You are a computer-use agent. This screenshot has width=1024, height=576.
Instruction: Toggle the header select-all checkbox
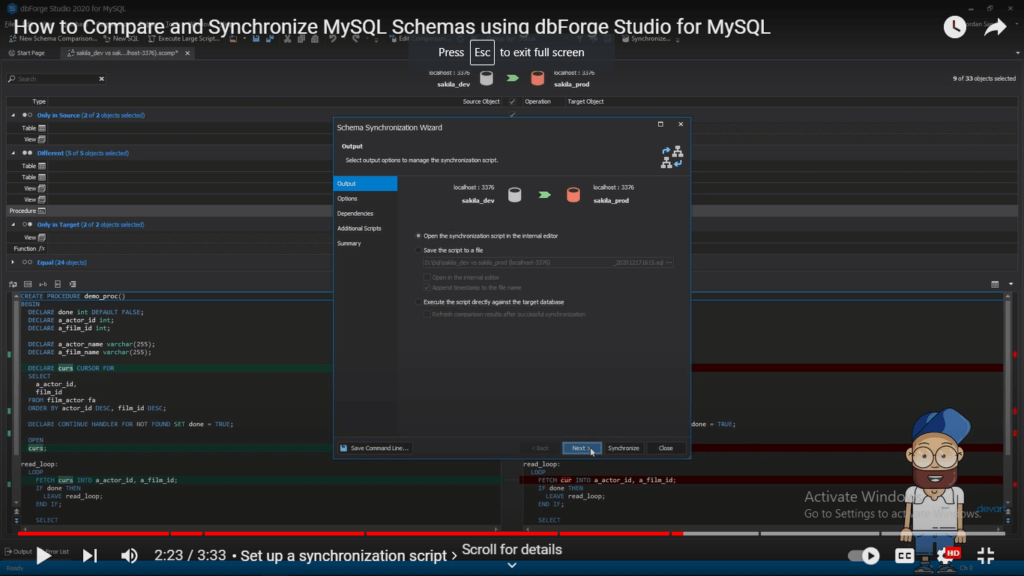click(x=512, y=102)
